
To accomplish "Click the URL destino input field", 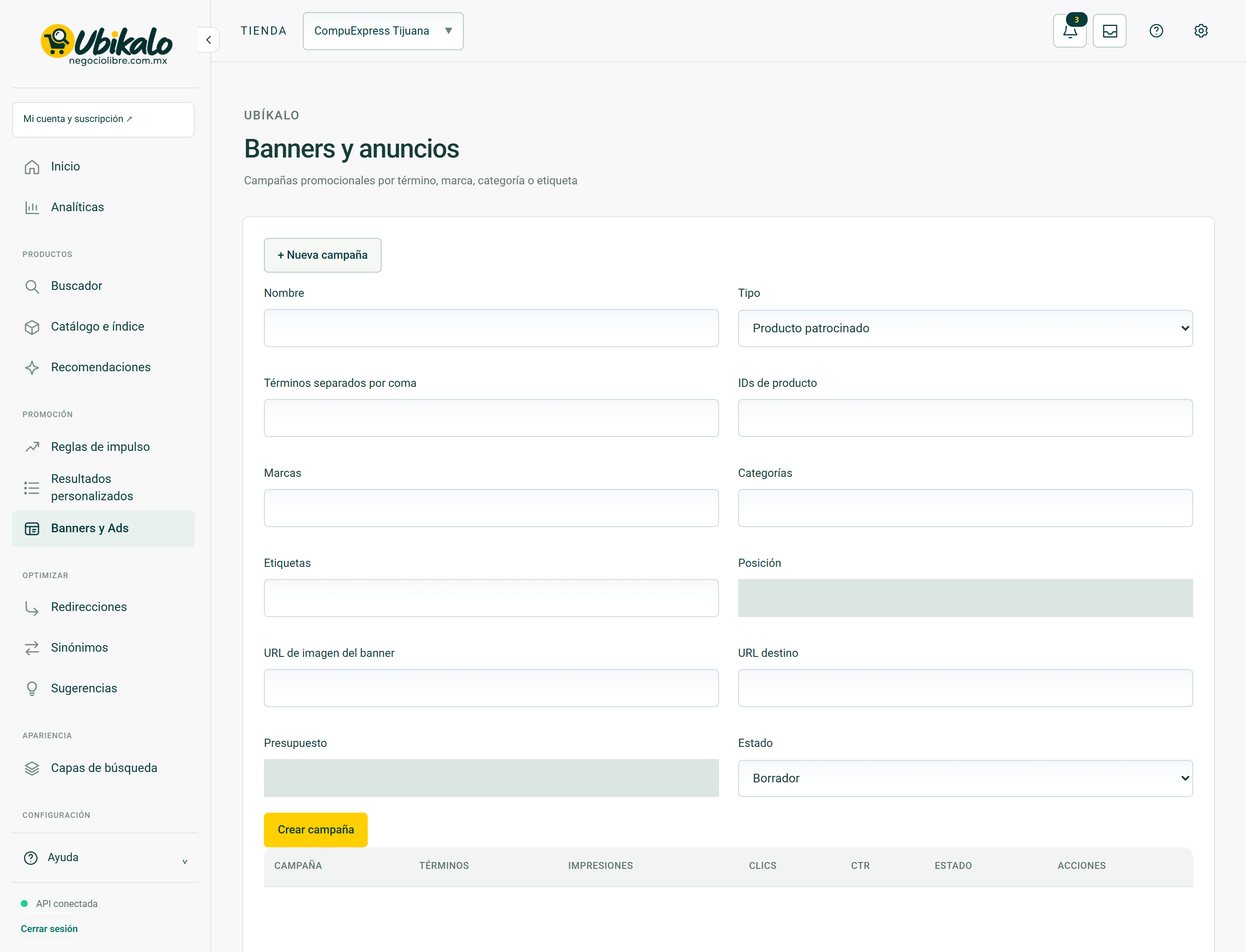I will tap(965, 688).
